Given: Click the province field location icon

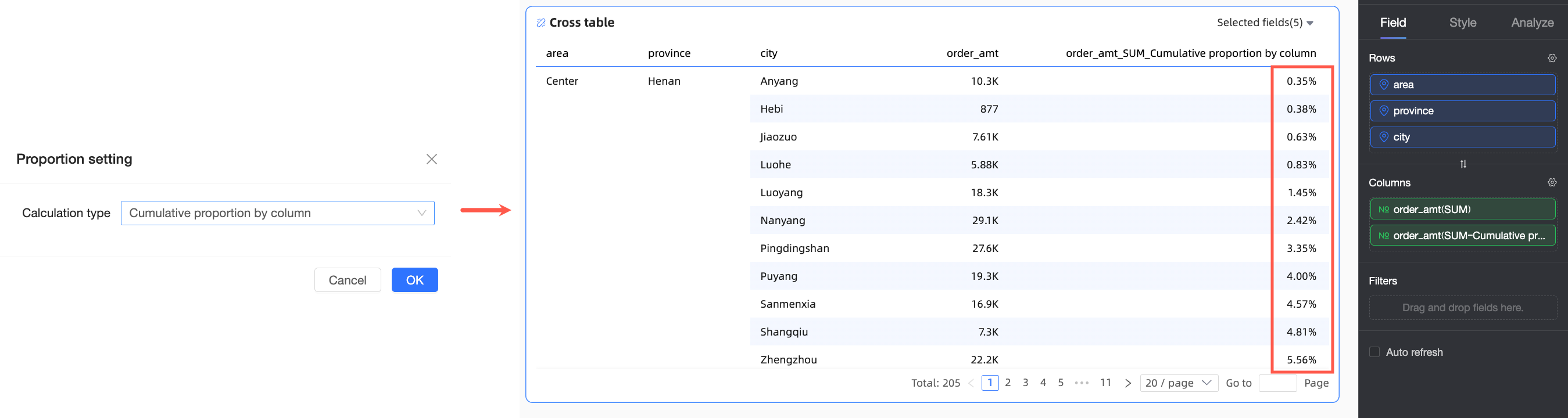Looking at the screenshot, I should pos(1384,111).
